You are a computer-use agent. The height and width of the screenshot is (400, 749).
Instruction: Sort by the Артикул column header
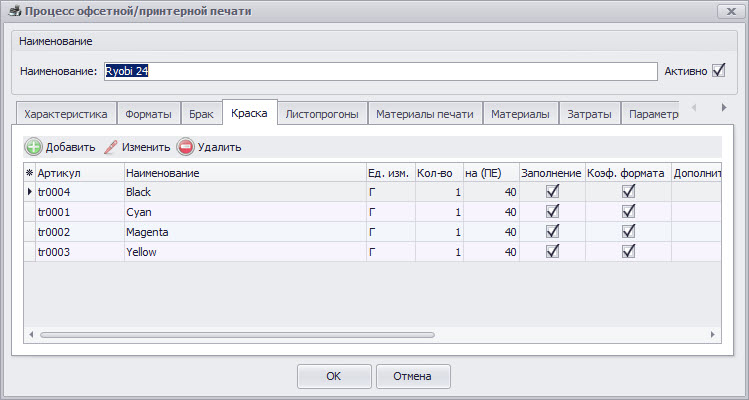(x=78, y=173)
